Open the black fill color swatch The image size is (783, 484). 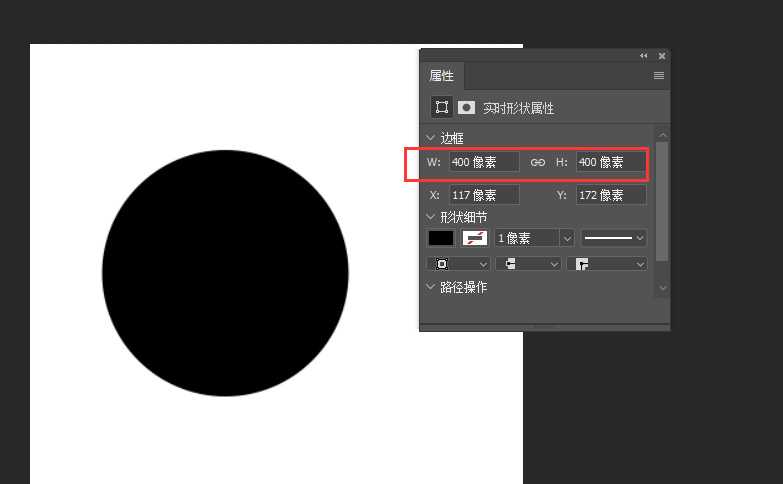[x=441, y=238]
